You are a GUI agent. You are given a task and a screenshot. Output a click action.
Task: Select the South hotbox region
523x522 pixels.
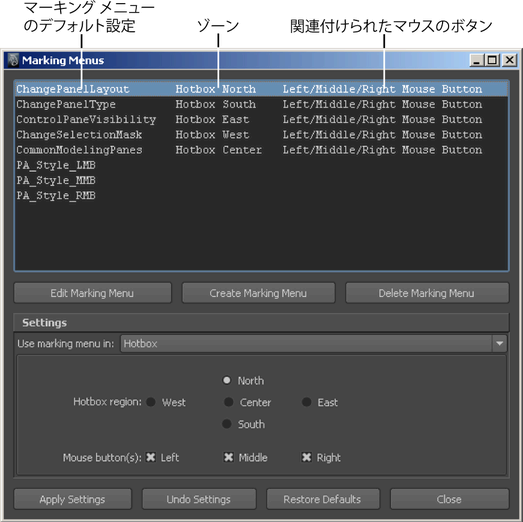point(226,424)
